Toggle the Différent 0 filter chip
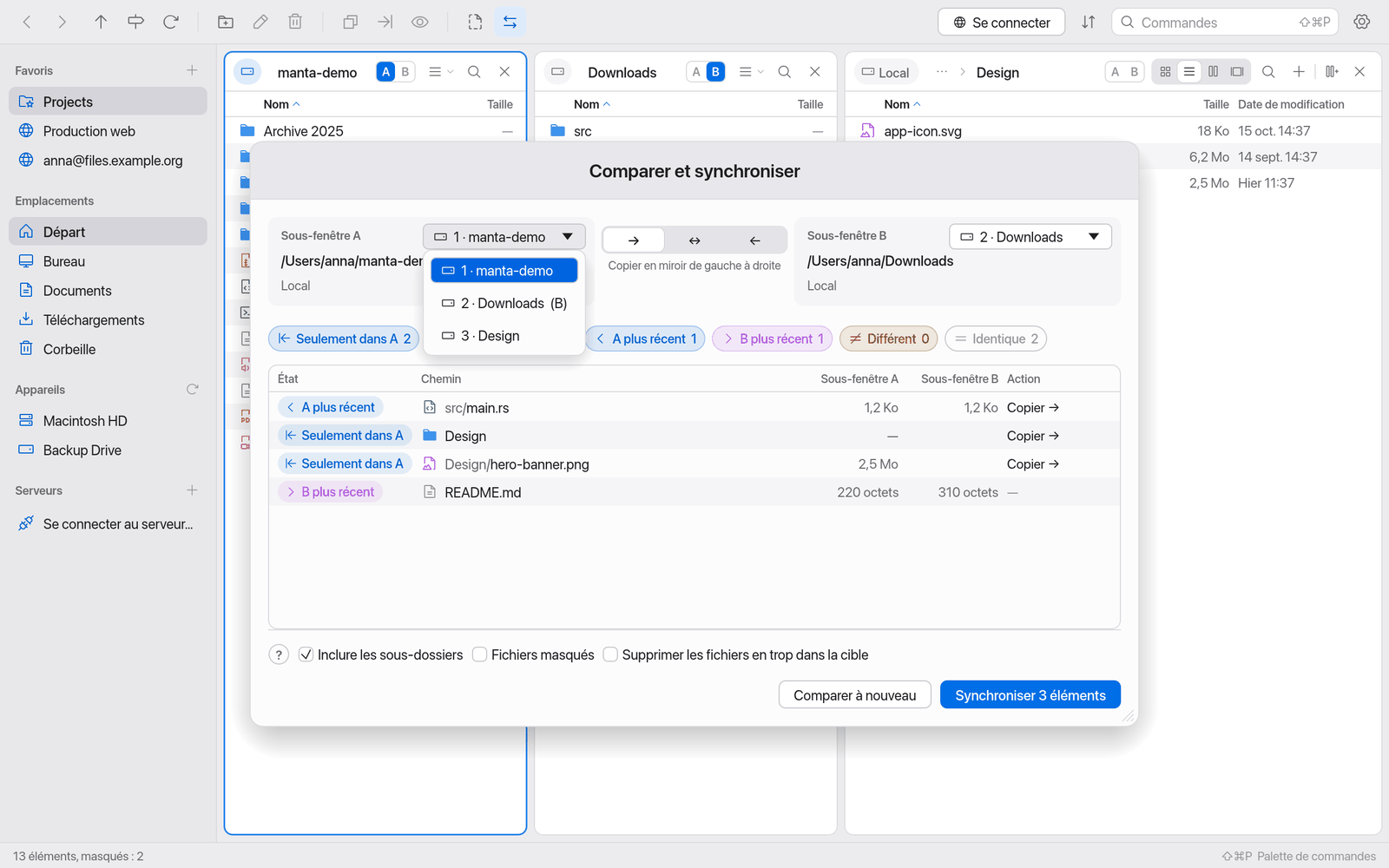Screen dimensions: 1389x868 pyautogui.click(x=889, y=339)
